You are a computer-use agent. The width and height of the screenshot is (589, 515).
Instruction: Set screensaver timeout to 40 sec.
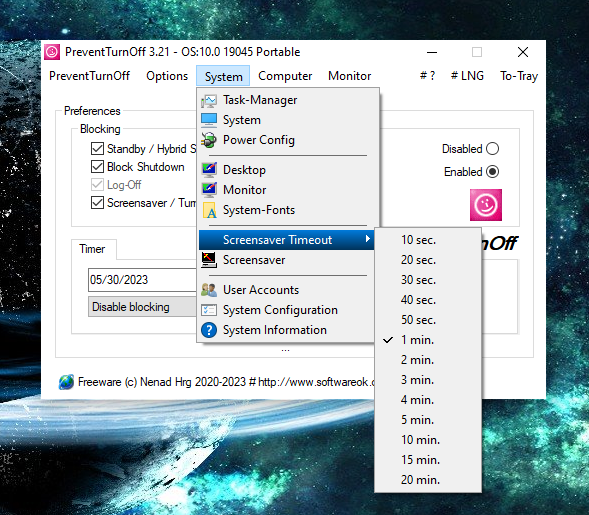click(x=428, y=300)
